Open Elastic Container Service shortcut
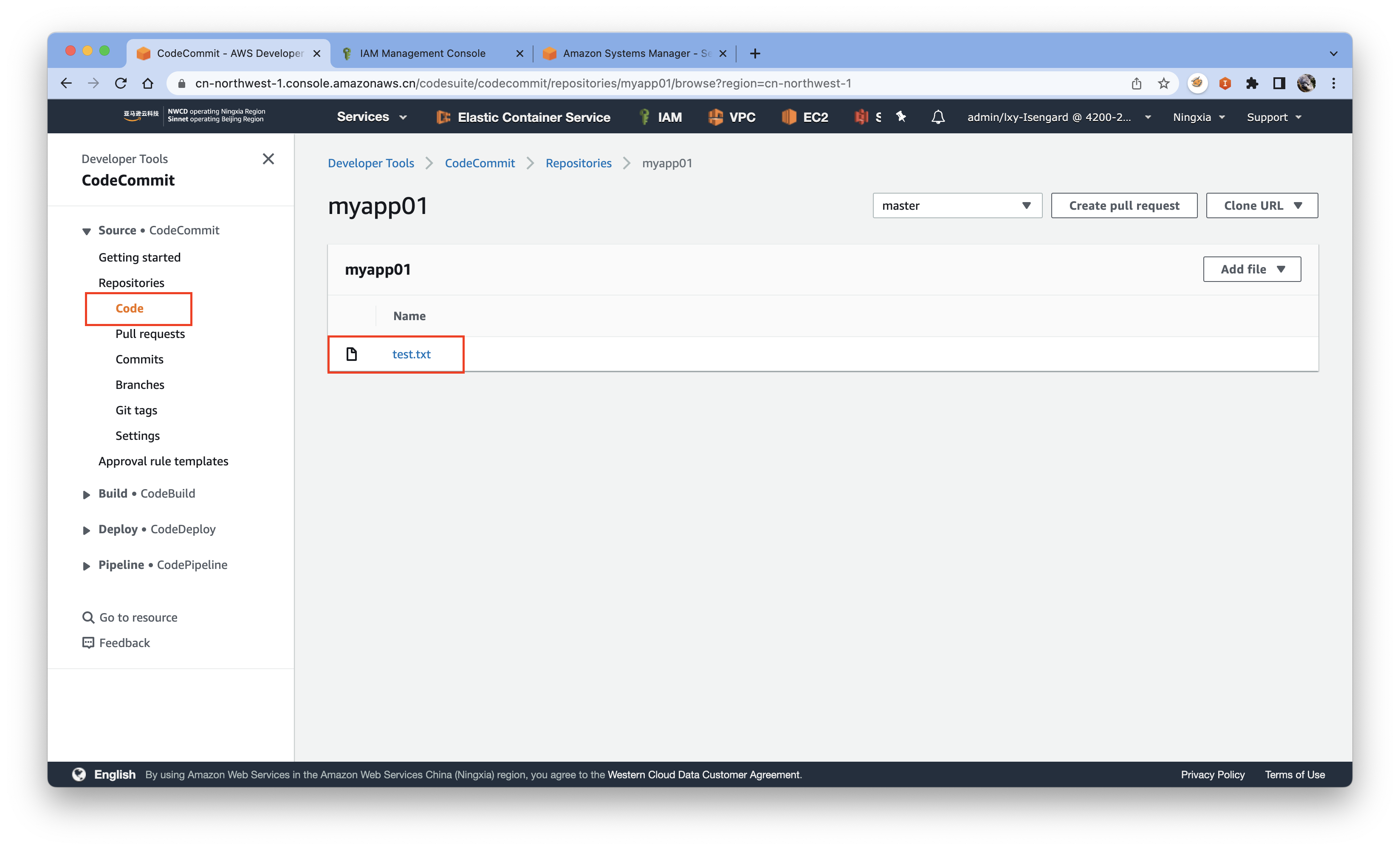Image resolution: width=1400 pixels, height=850 pixels. click(523, 117)
